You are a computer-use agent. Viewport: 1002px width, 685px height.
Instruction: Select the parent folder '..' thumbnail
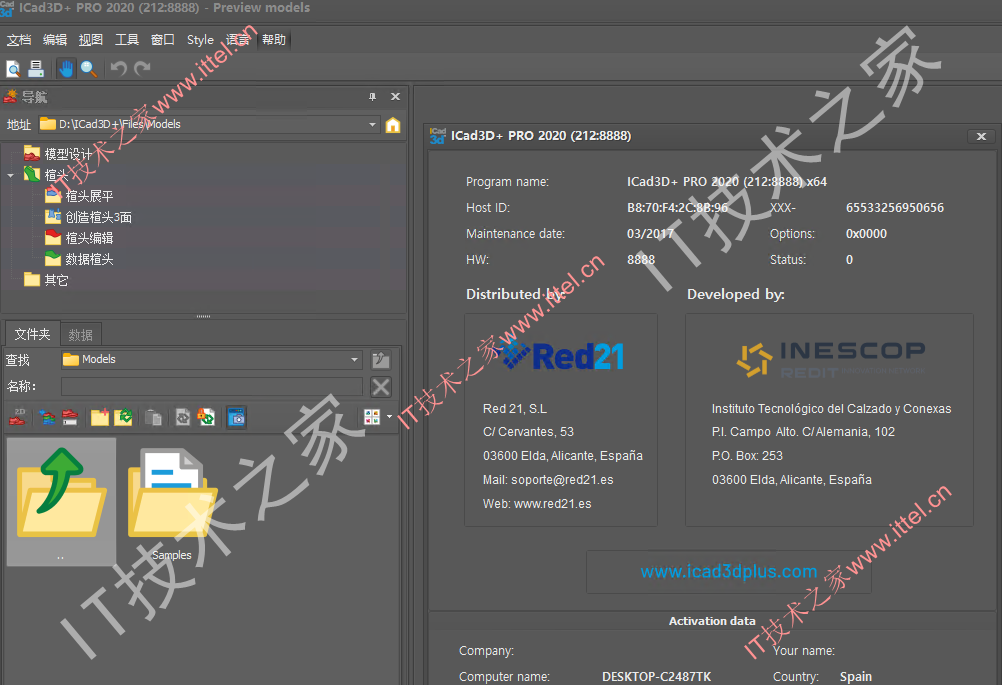61,502
